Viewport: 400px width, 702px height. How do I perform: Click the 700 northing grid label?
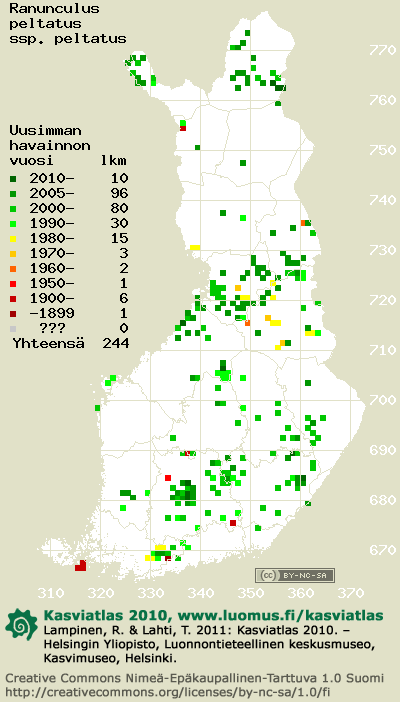[383, 400]
